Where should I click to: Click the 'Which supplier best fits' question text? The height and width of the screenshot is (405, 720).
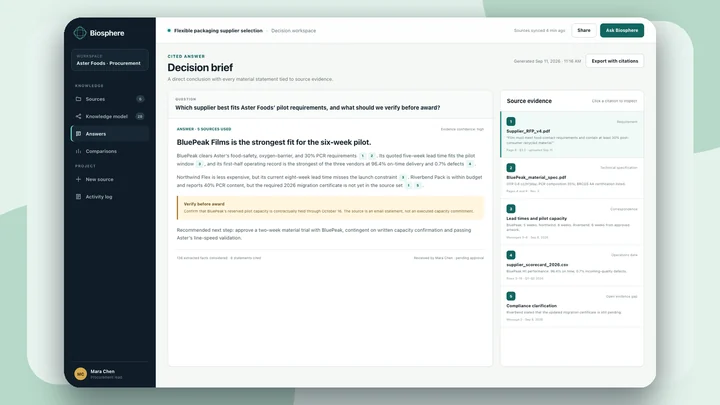coord(307,107)
